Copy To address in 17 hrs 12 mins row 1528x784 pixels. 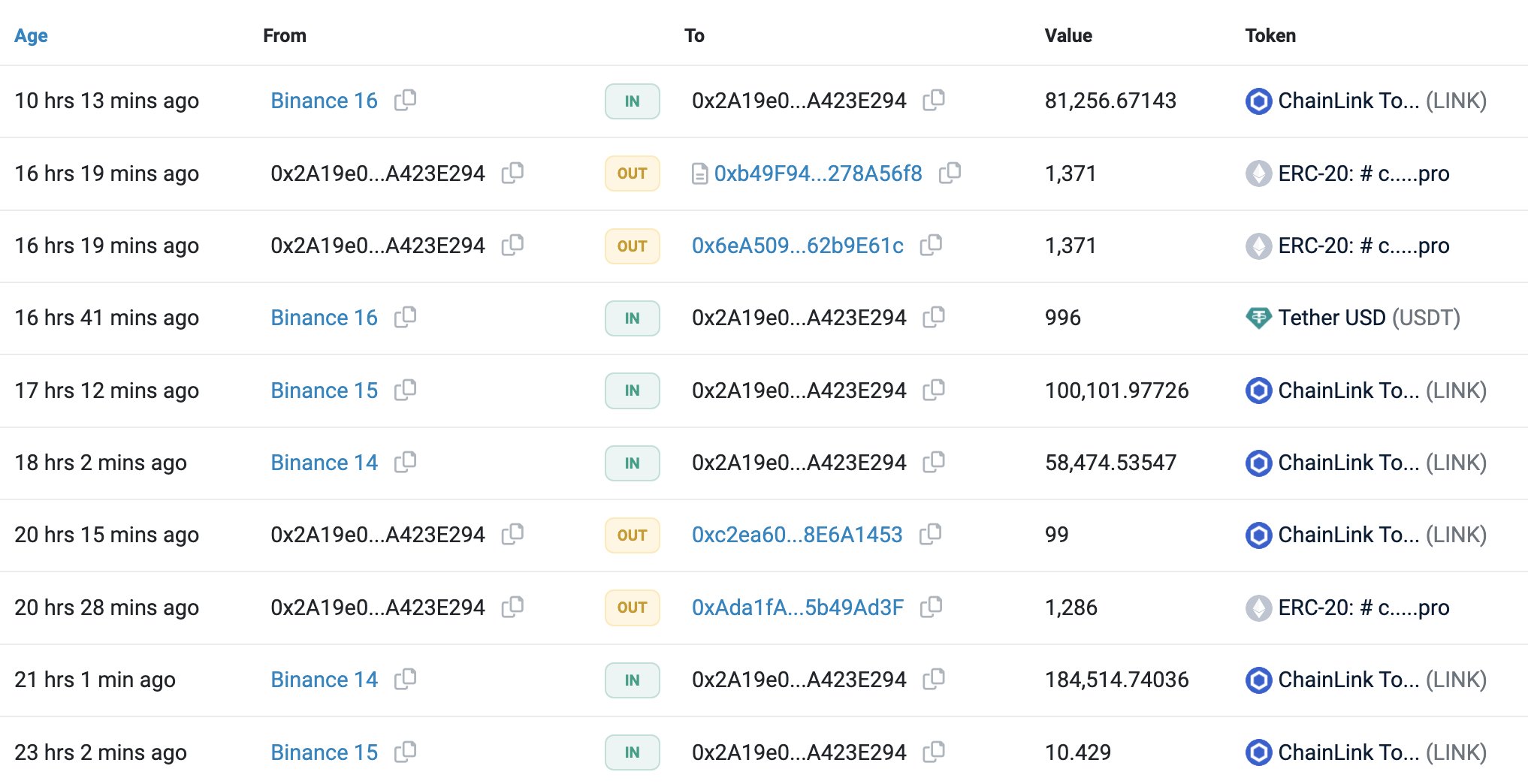pyautogui.click(x=934, y=390)
